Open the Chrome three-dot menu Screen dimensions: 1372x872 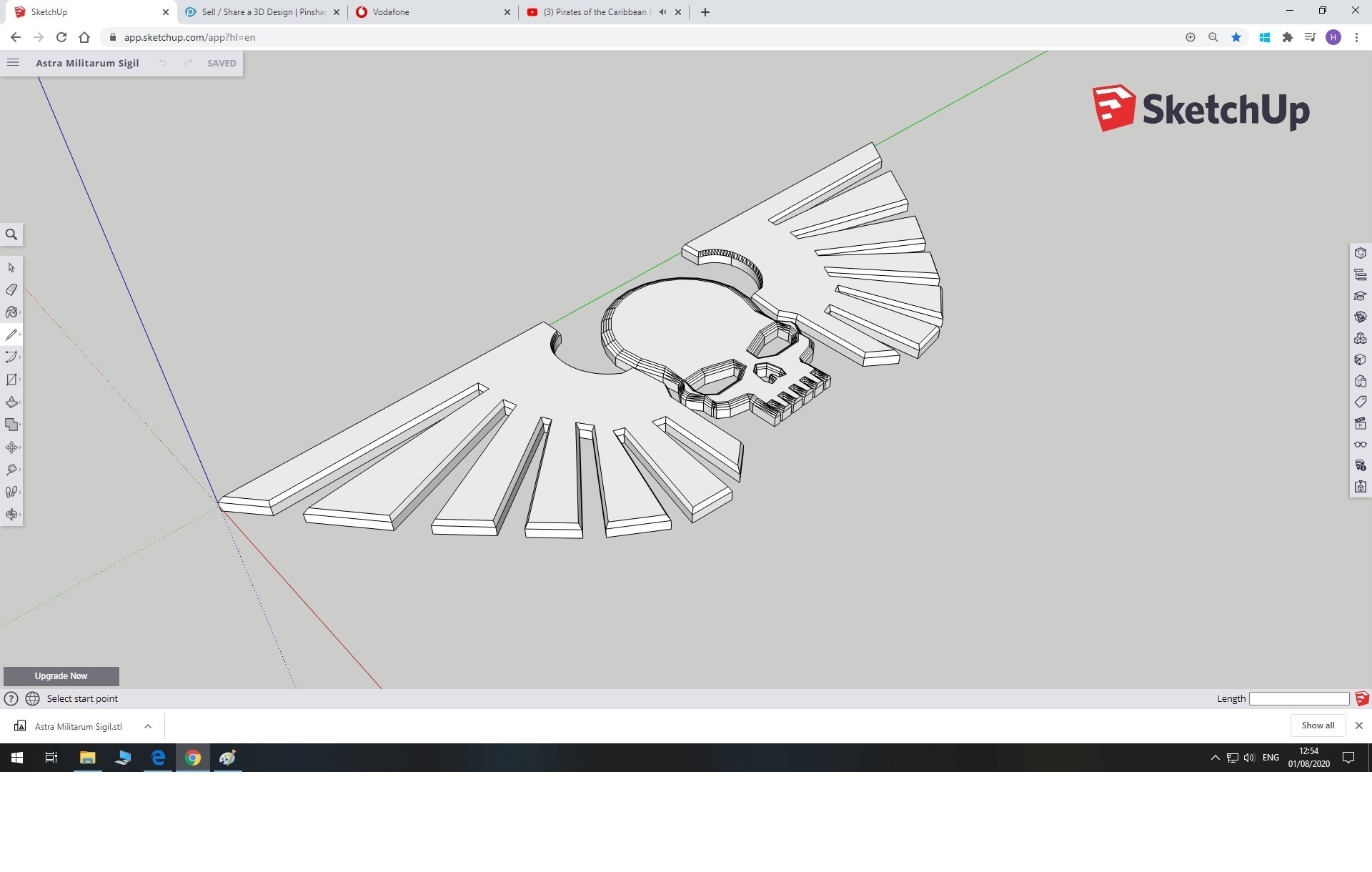click(x=1356, y=37)
